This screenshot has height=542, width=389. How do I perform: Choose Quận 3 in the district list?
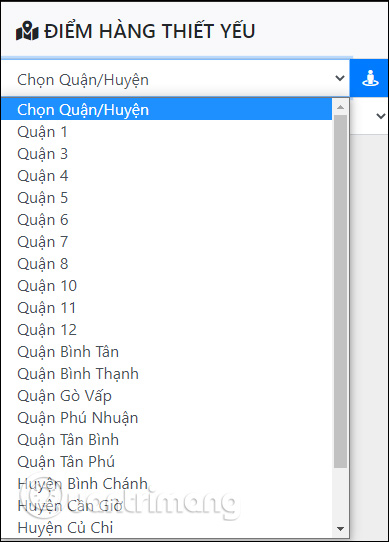(167, 154)
